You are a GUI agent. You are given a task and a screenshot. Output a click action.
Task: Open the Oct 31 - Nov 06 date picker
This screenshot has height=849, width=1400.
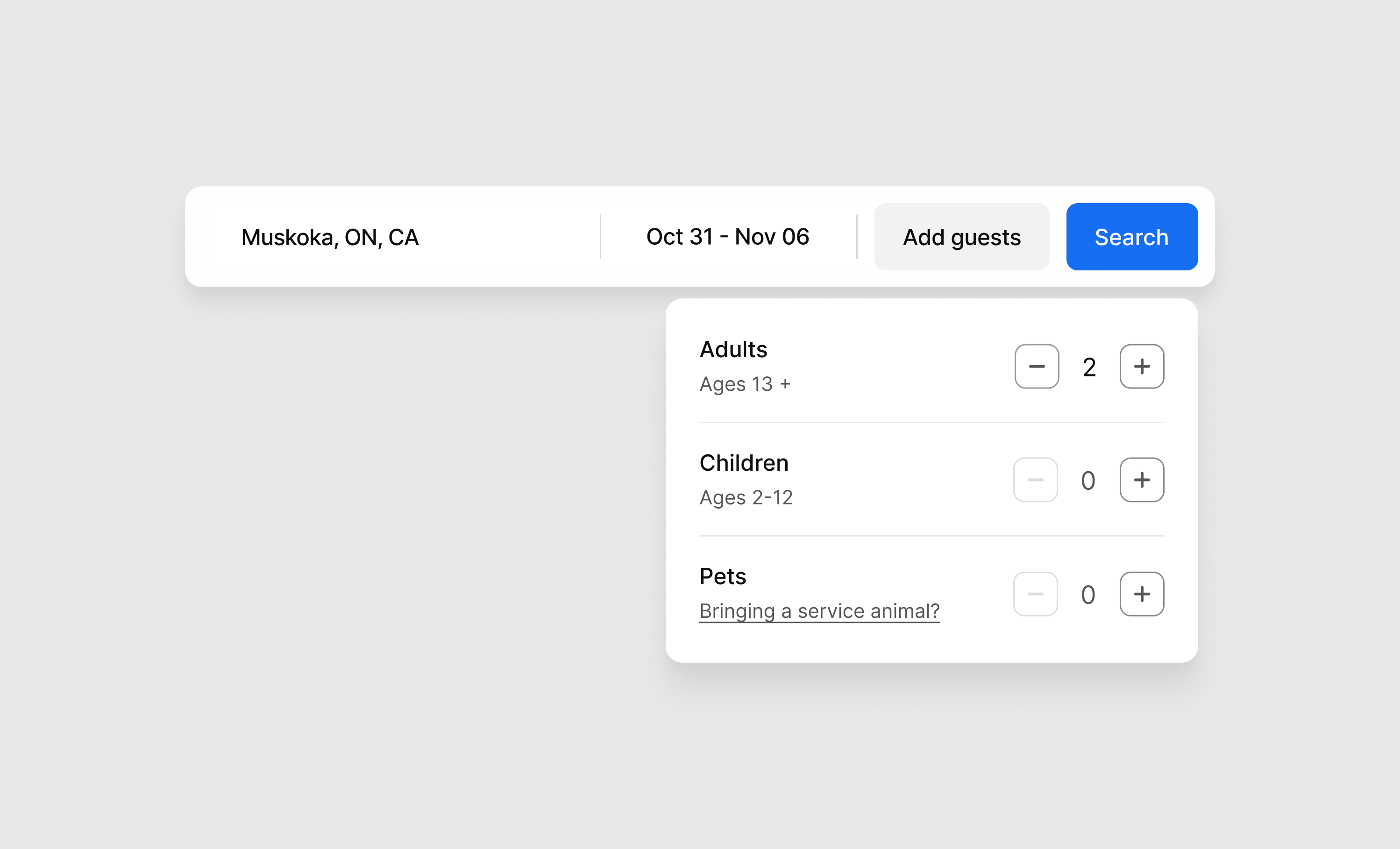[727, 237]
